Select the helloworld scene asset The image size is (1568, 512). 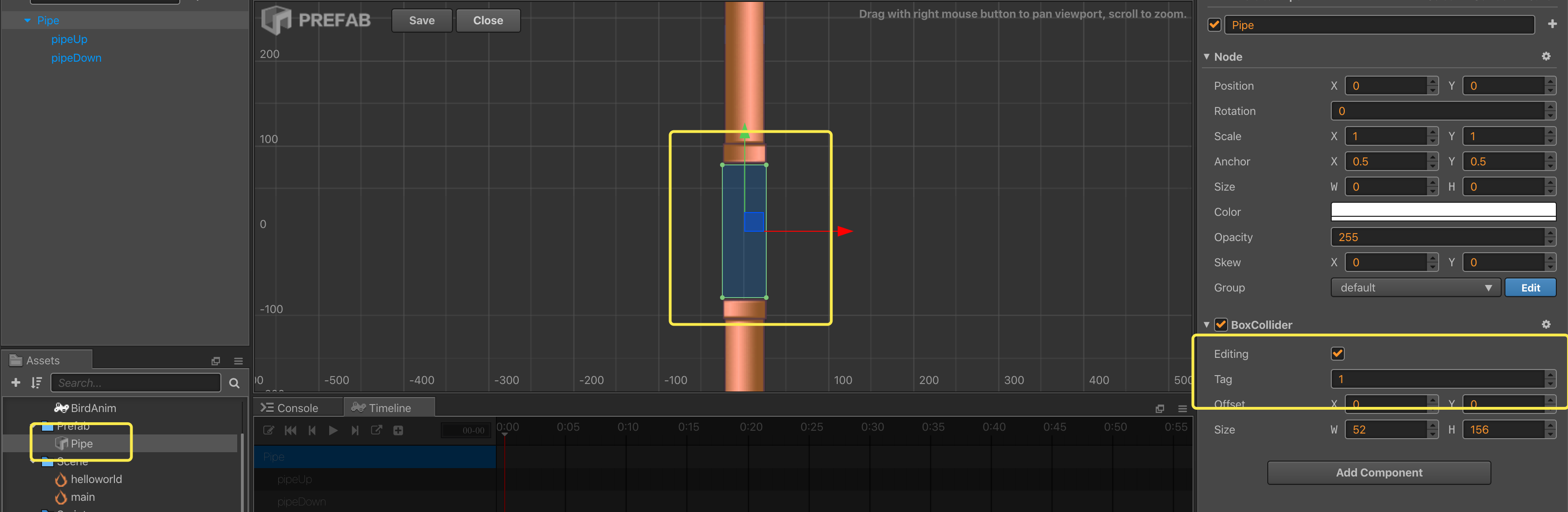(96, 479)
